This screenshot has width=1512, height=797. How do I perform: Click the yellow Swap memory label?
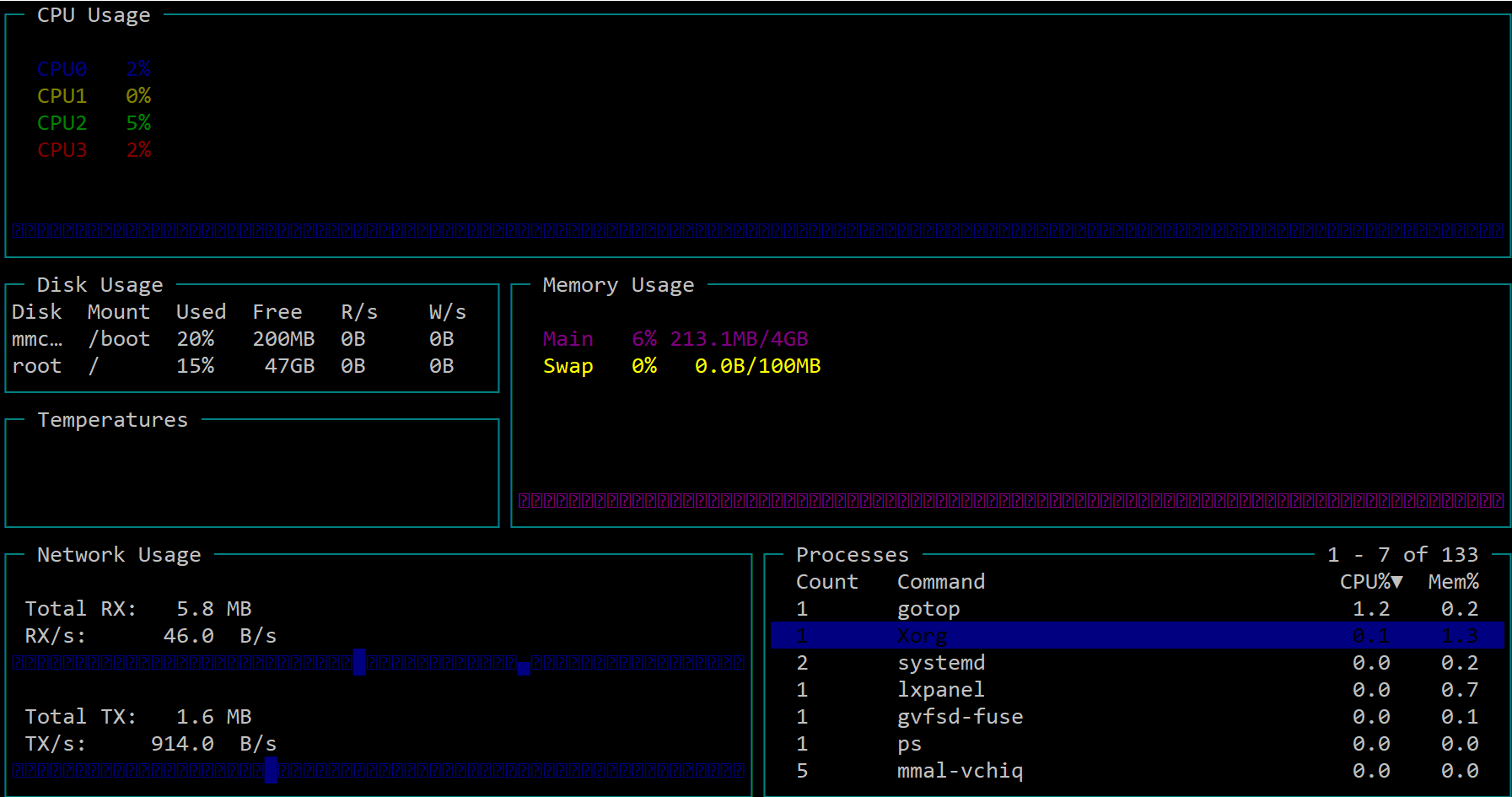pyautogui.click(x=568, y=366)
